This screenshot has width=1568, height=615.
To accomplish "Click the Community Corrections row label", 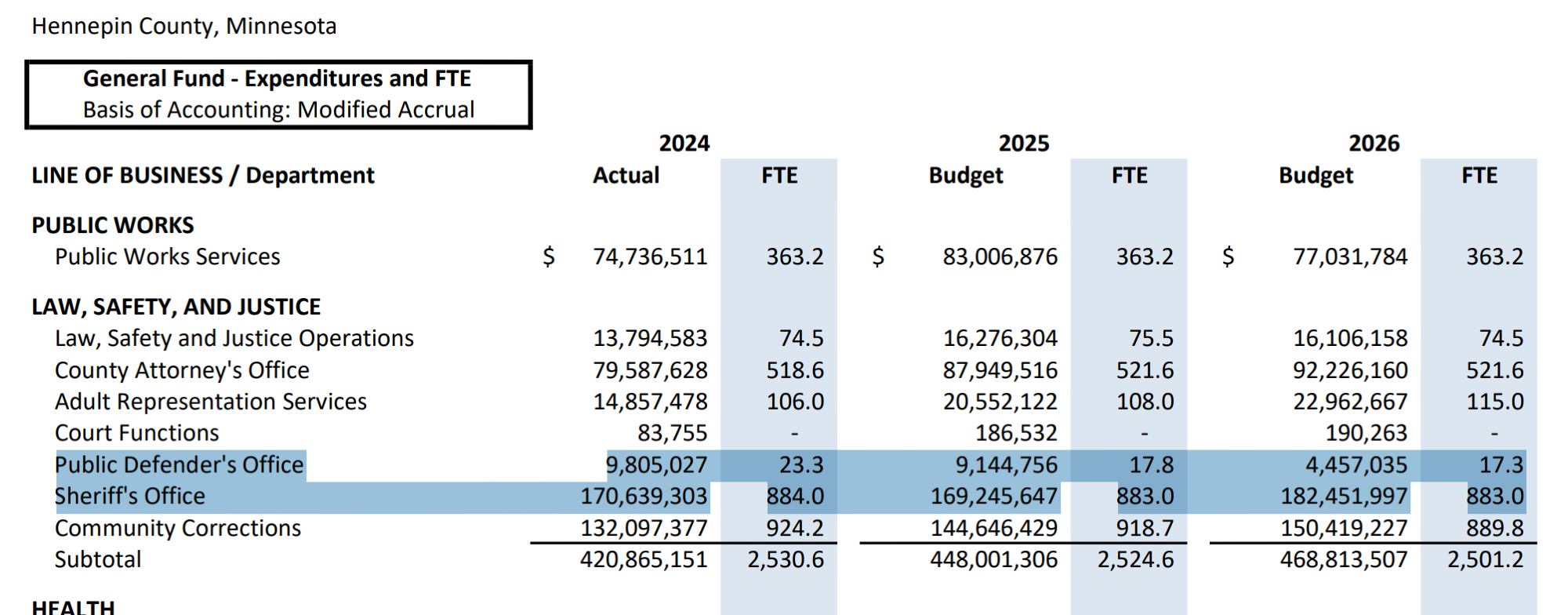I will [x=177, y=528].
